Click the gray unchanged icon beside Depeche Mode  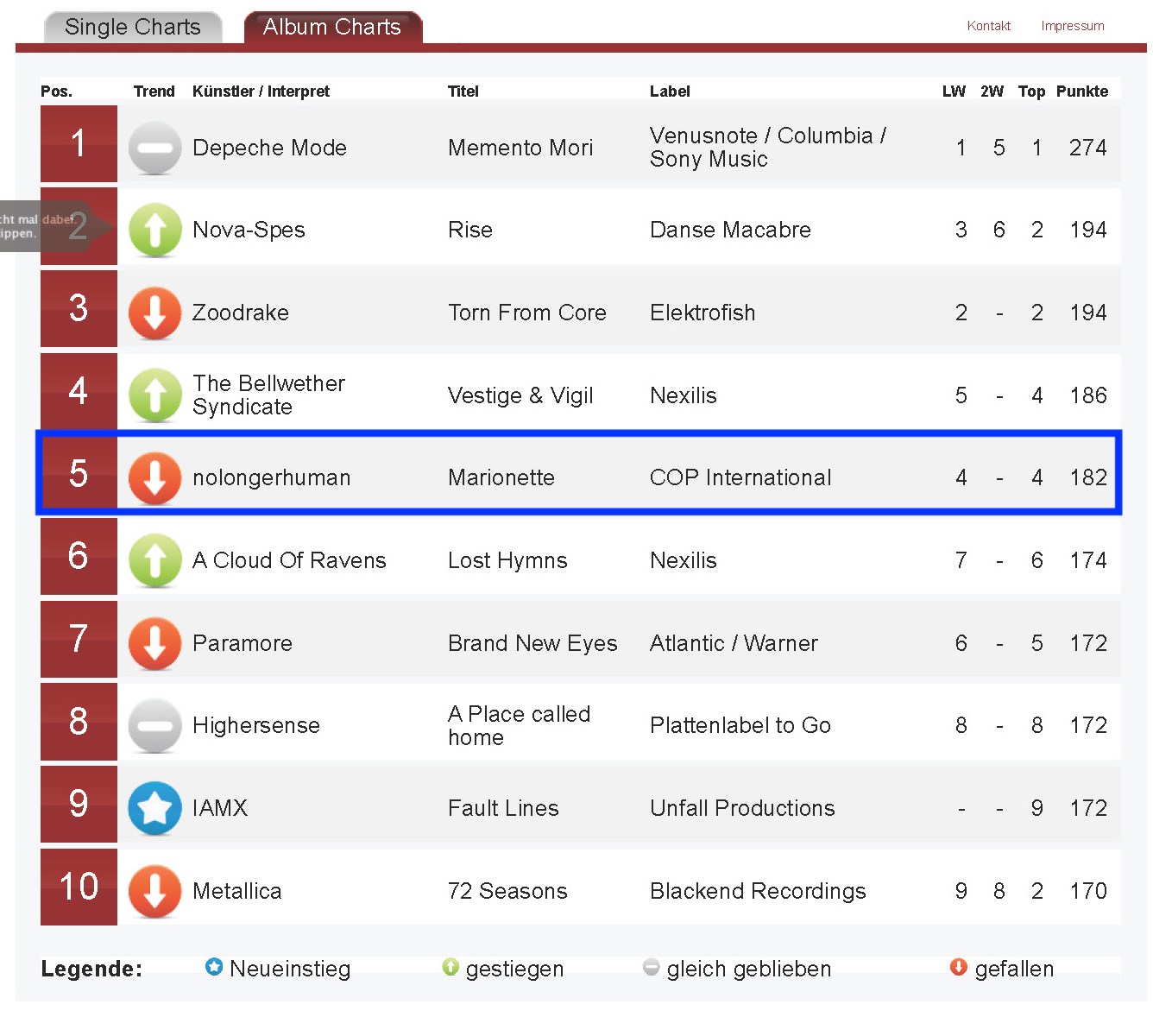click(154, 148)
